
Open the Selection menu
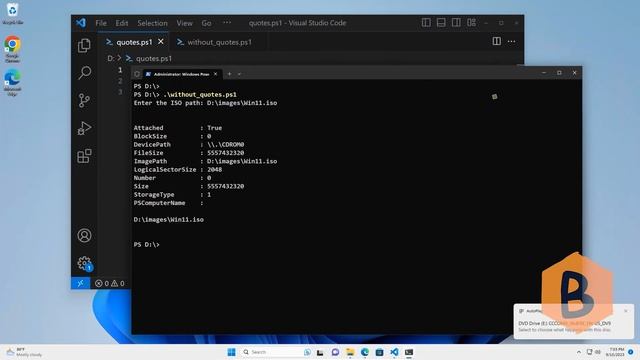coord(152,23)
